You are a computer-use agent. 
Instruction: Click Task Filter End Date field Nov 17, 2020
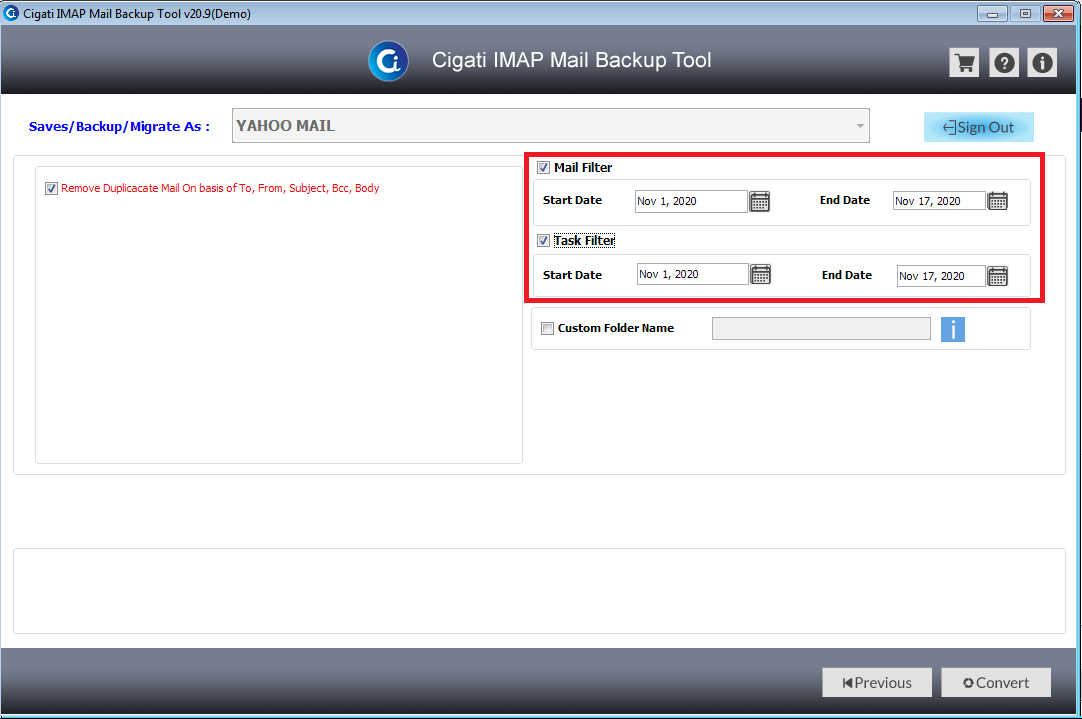[941, 276]
